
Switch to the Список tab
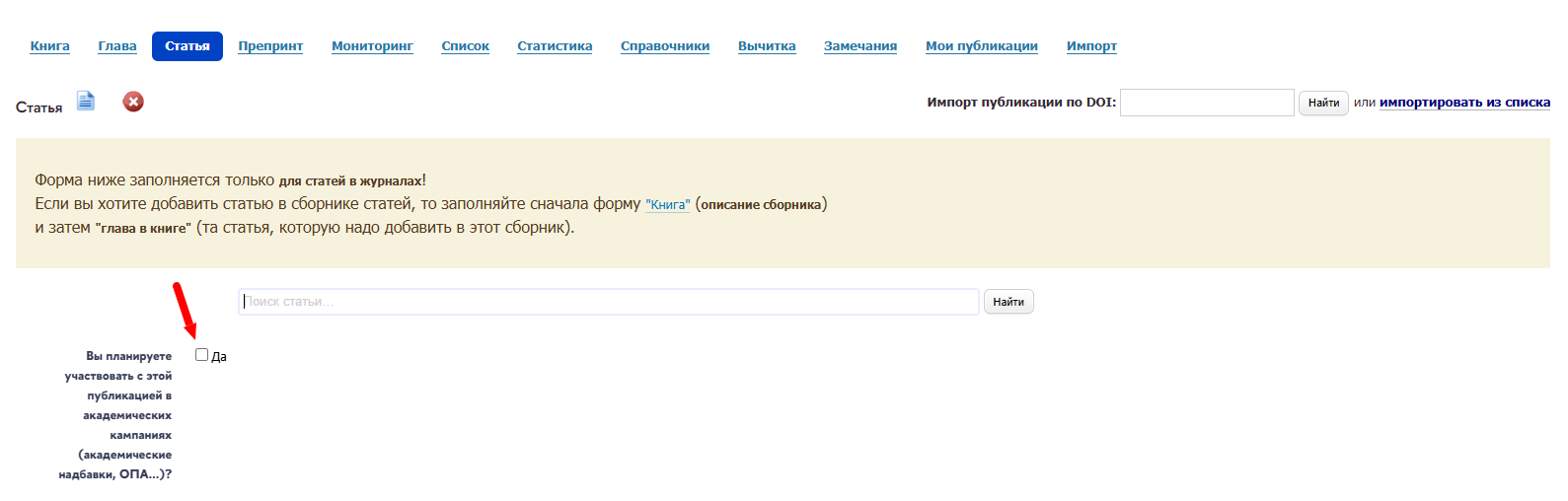pyautogui.click(x=466, y=46)
